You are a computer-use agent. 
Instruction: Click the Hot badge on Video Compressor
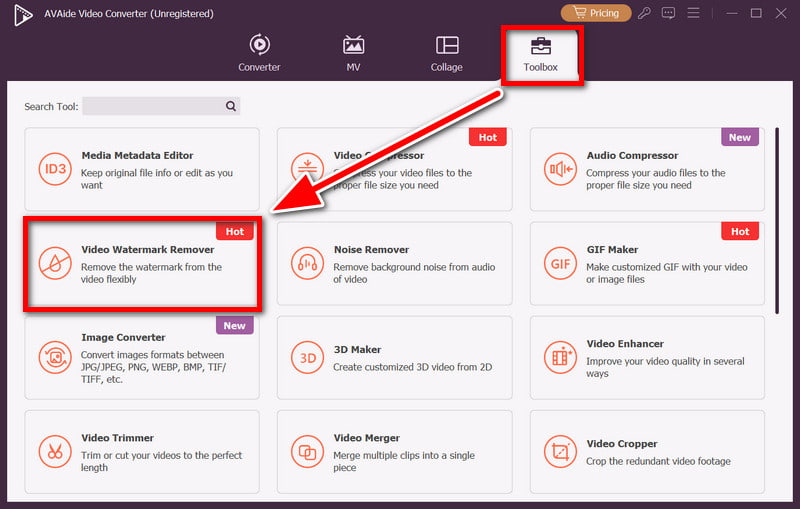click(487, 137)
